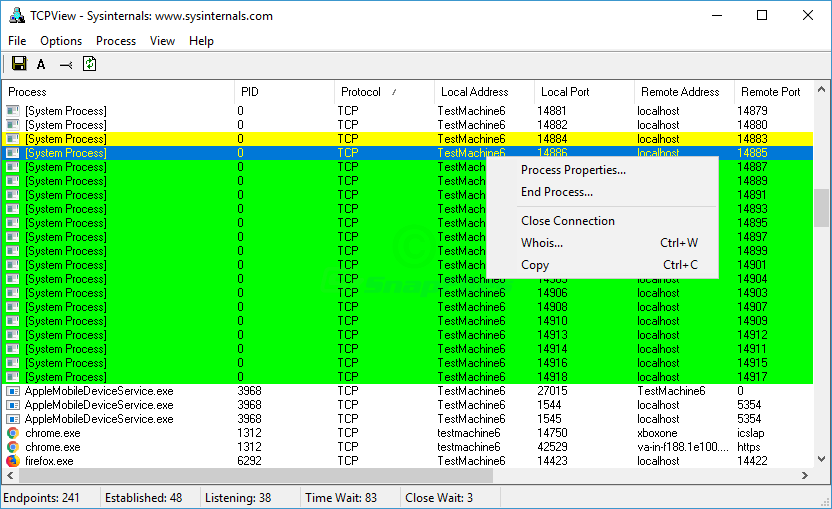
Task: Click System Process icon in port 14906 row
Action: coord(13,293)
